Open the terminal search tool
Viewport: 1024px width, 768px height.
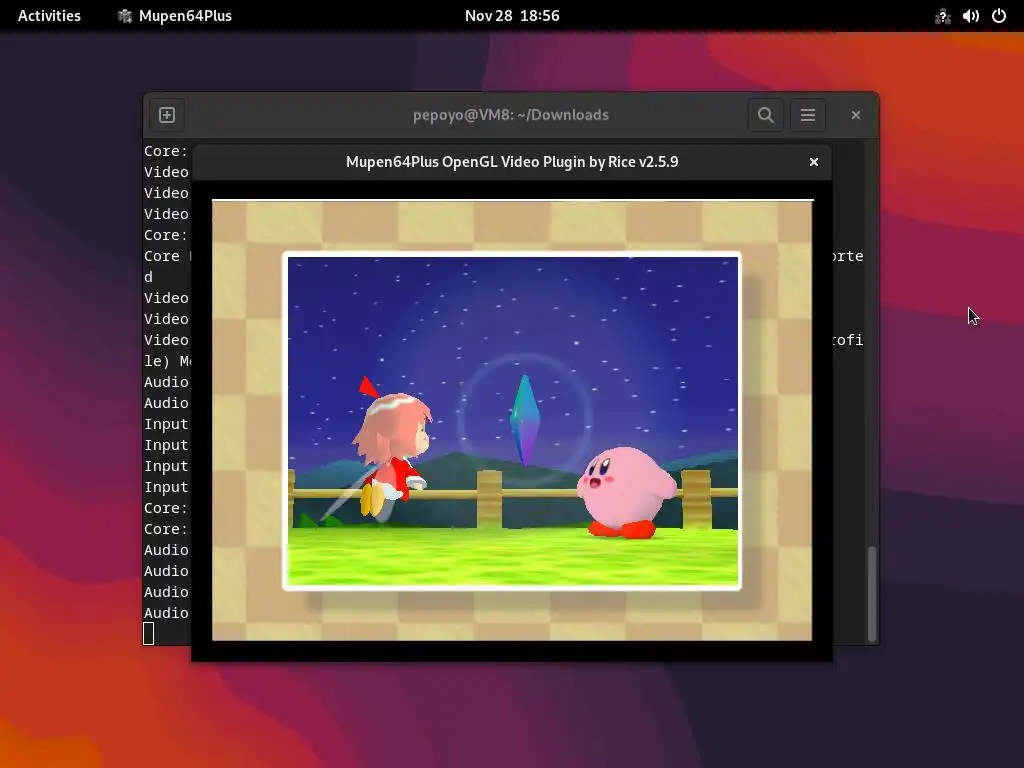765,115
